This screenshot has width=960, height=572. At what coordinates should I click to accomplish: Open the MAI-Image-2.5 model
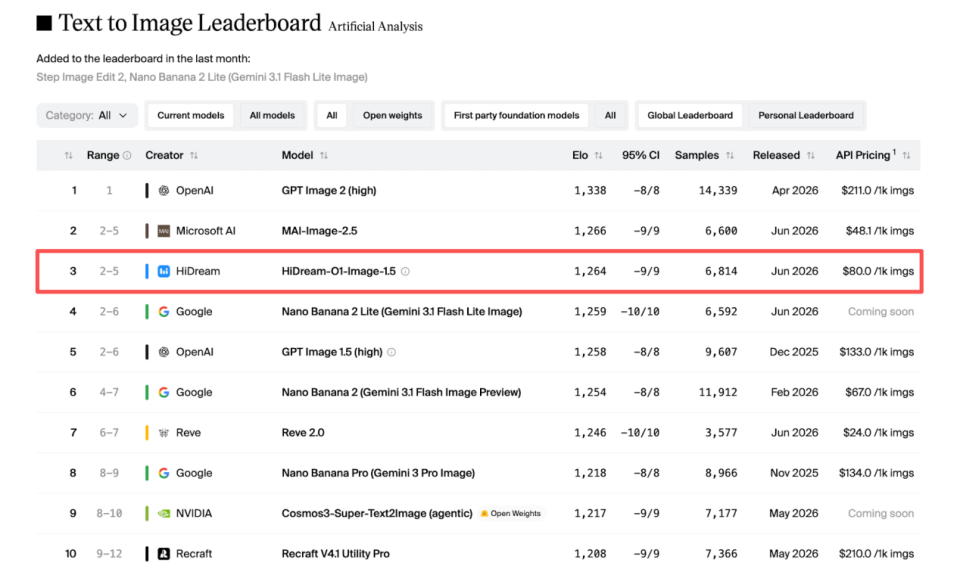tap(320, 231)
